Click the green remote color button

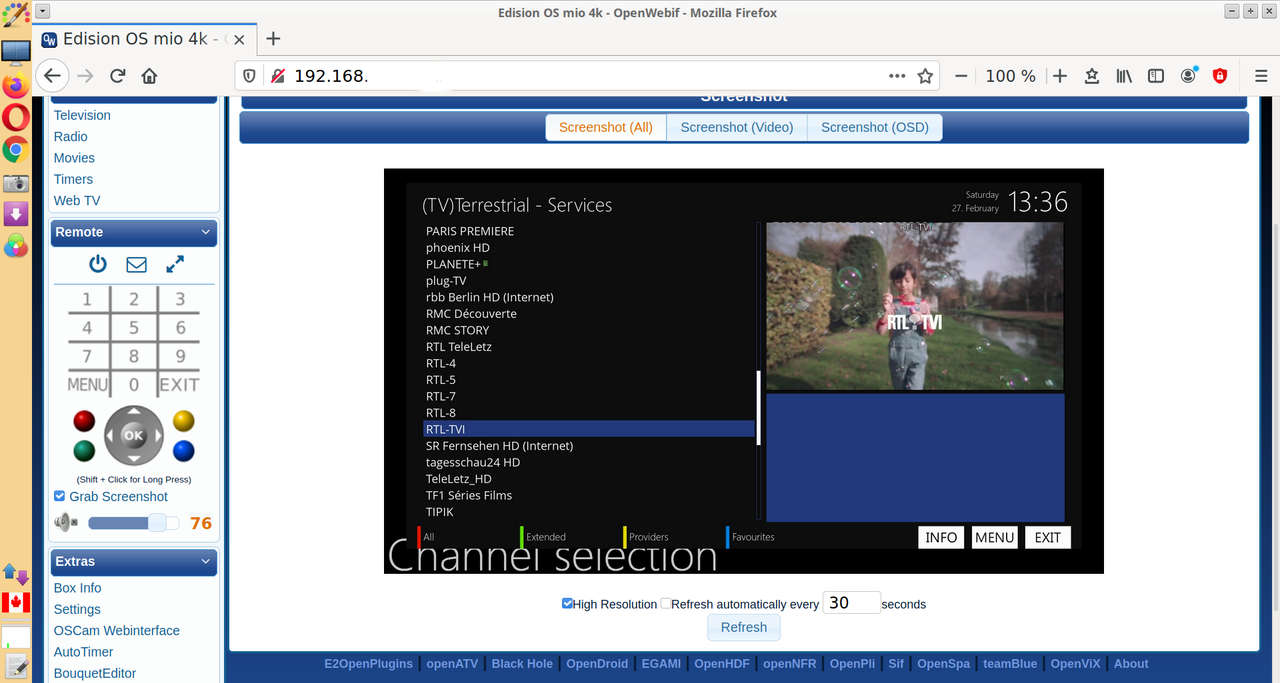coord(84,451)
